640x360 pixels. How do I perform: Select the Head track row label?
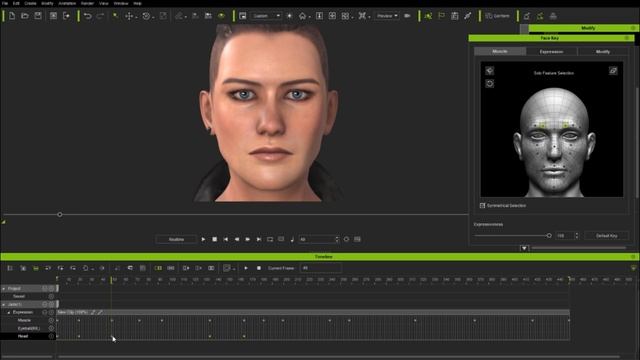pyautogui.click(x=23, y=336)
